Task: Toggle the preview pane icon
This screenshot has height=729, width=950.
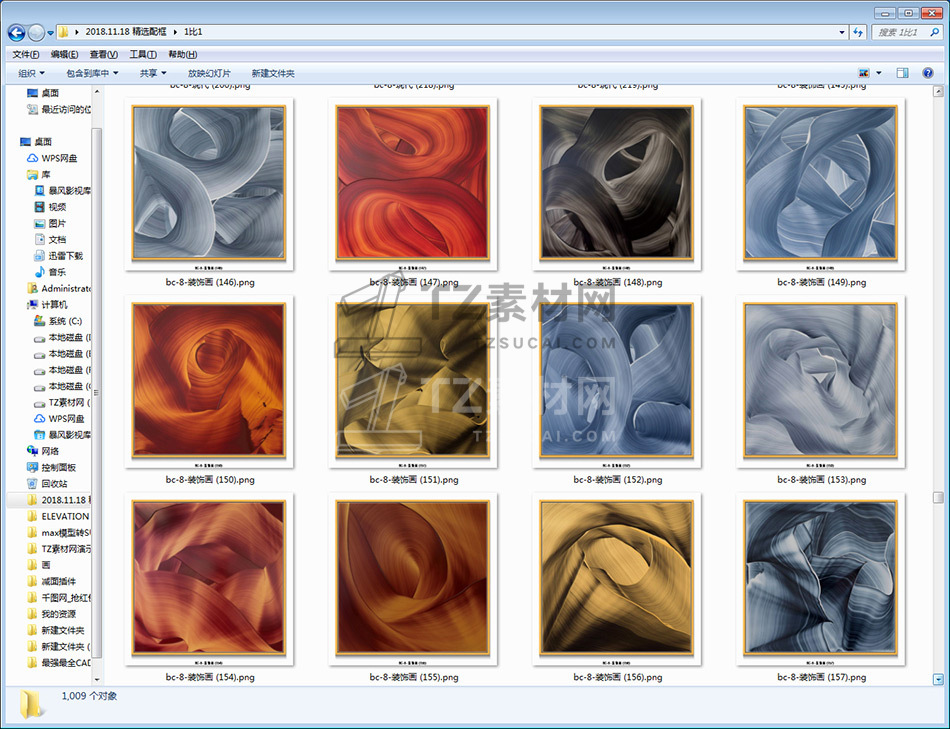Action: pos(902,73)
